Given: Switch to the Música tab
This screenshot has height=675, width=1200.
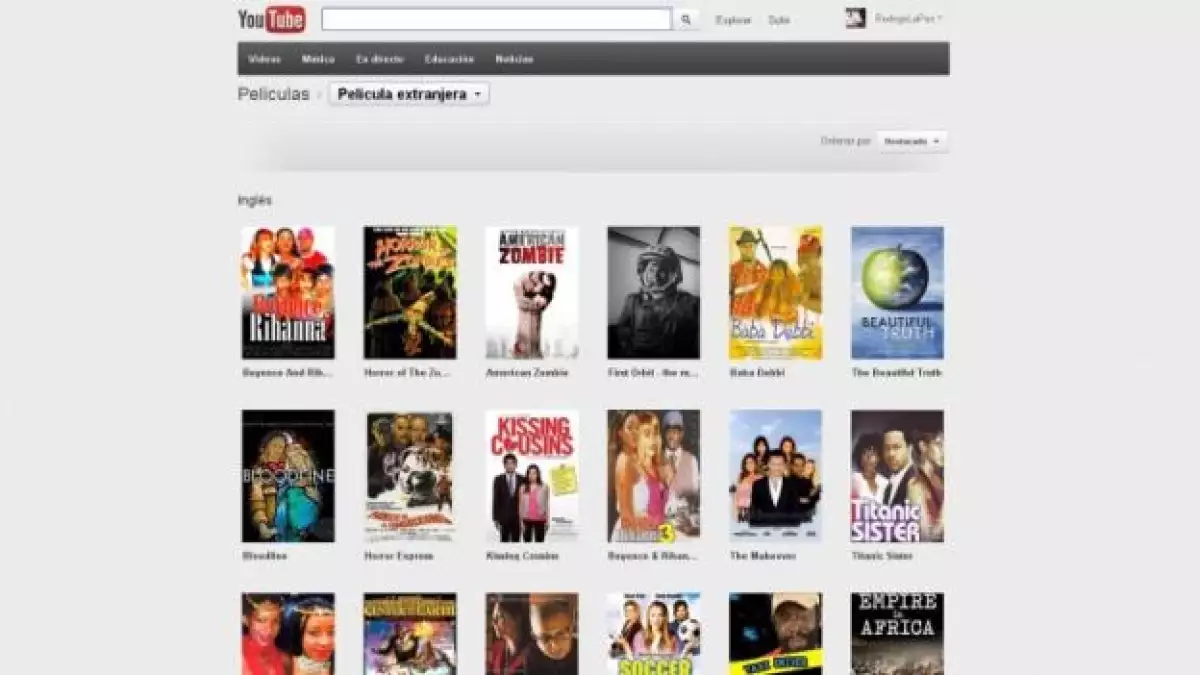Looking at the screenshot, I should point(318,59).
